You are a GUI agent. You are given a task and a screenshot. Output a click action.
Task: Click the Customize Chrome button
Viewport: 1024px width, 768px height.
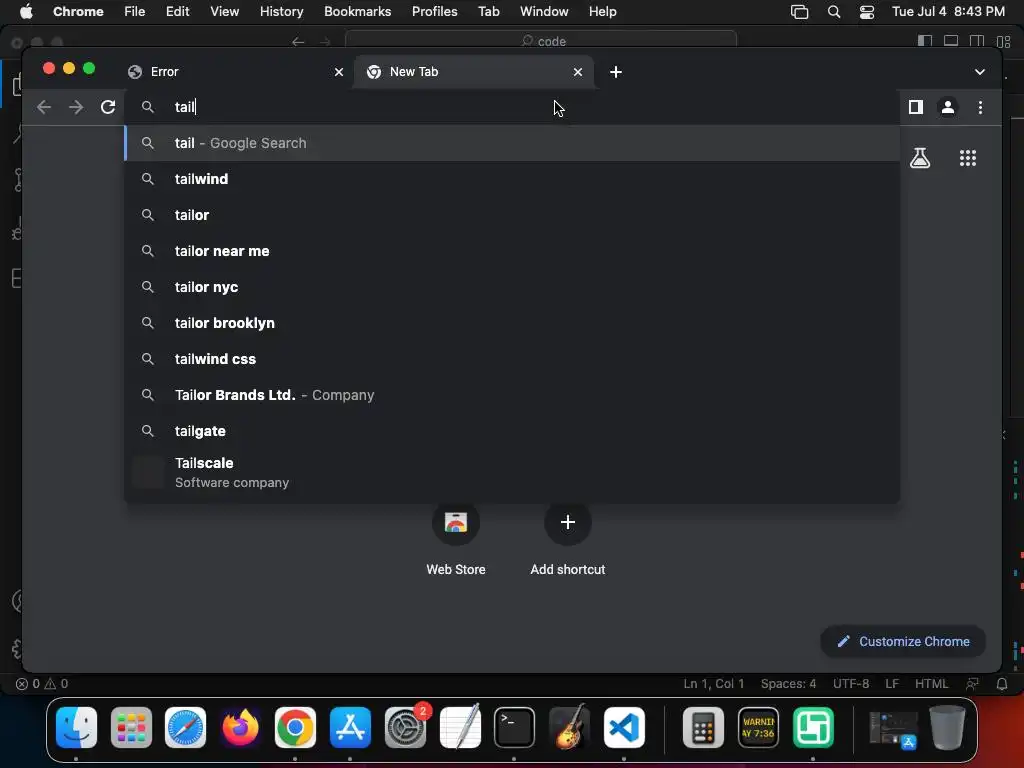point(903,641)
